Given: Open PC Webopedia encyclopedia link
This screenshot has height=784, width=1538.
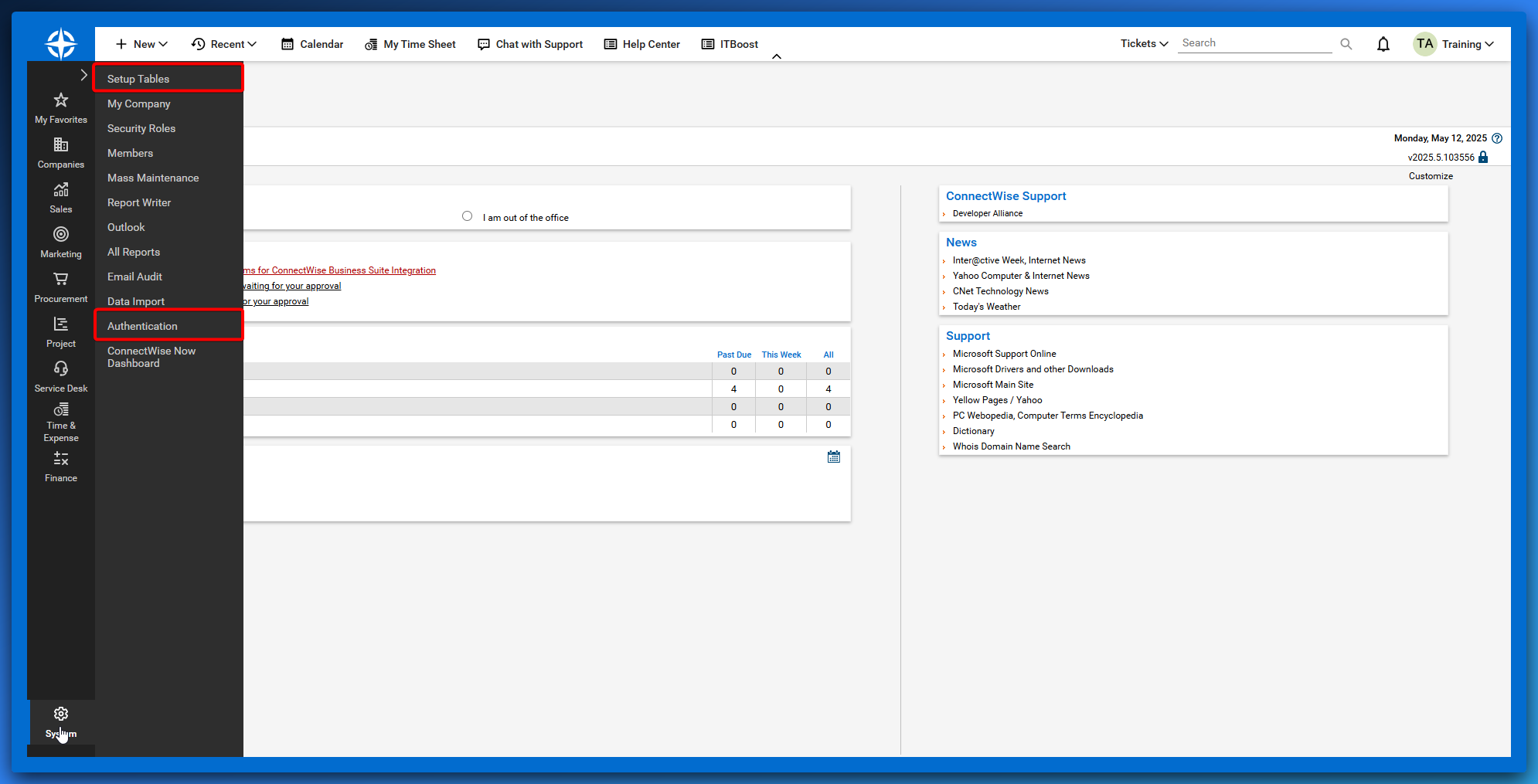Looking at the screenshot, I should pyautogui.click(x=1047, y=416).
